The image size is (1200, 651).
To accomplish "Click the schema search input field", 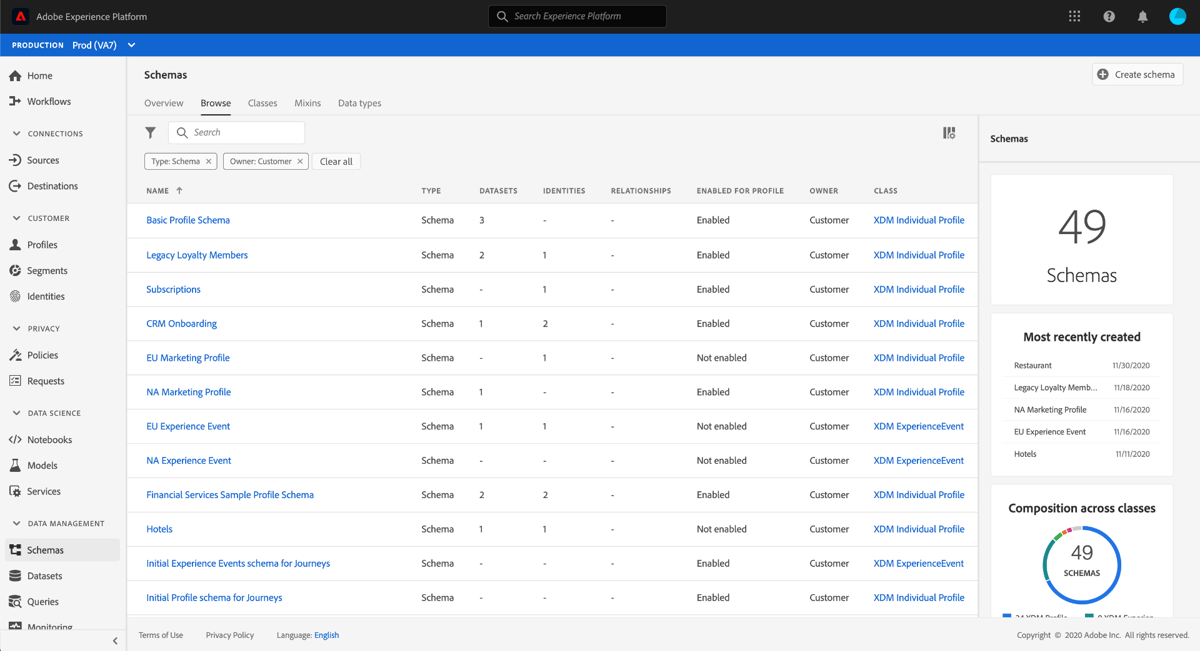I will coord(240,132).
